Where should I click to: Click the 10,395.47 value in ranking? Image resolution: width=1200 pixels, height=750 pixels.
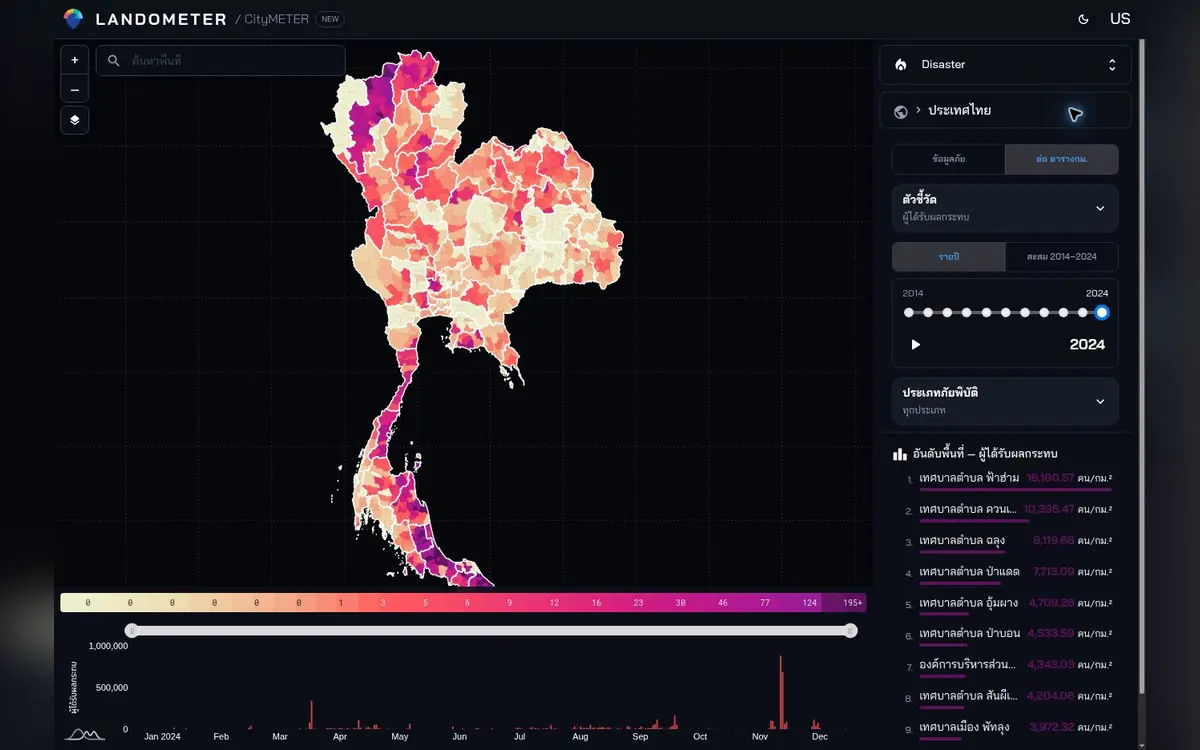pos(1049,509)
